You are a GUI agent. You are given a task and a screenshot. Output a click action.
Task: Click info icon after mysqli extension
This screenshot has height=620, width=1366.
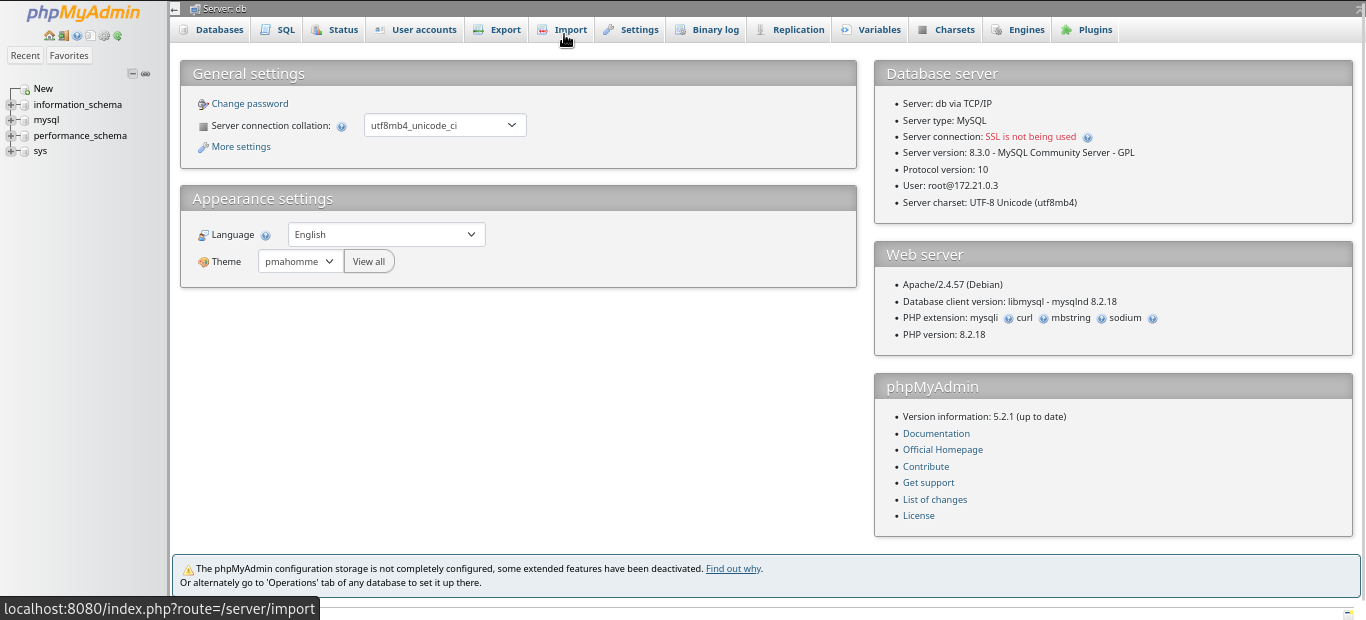pos(1009,319)
